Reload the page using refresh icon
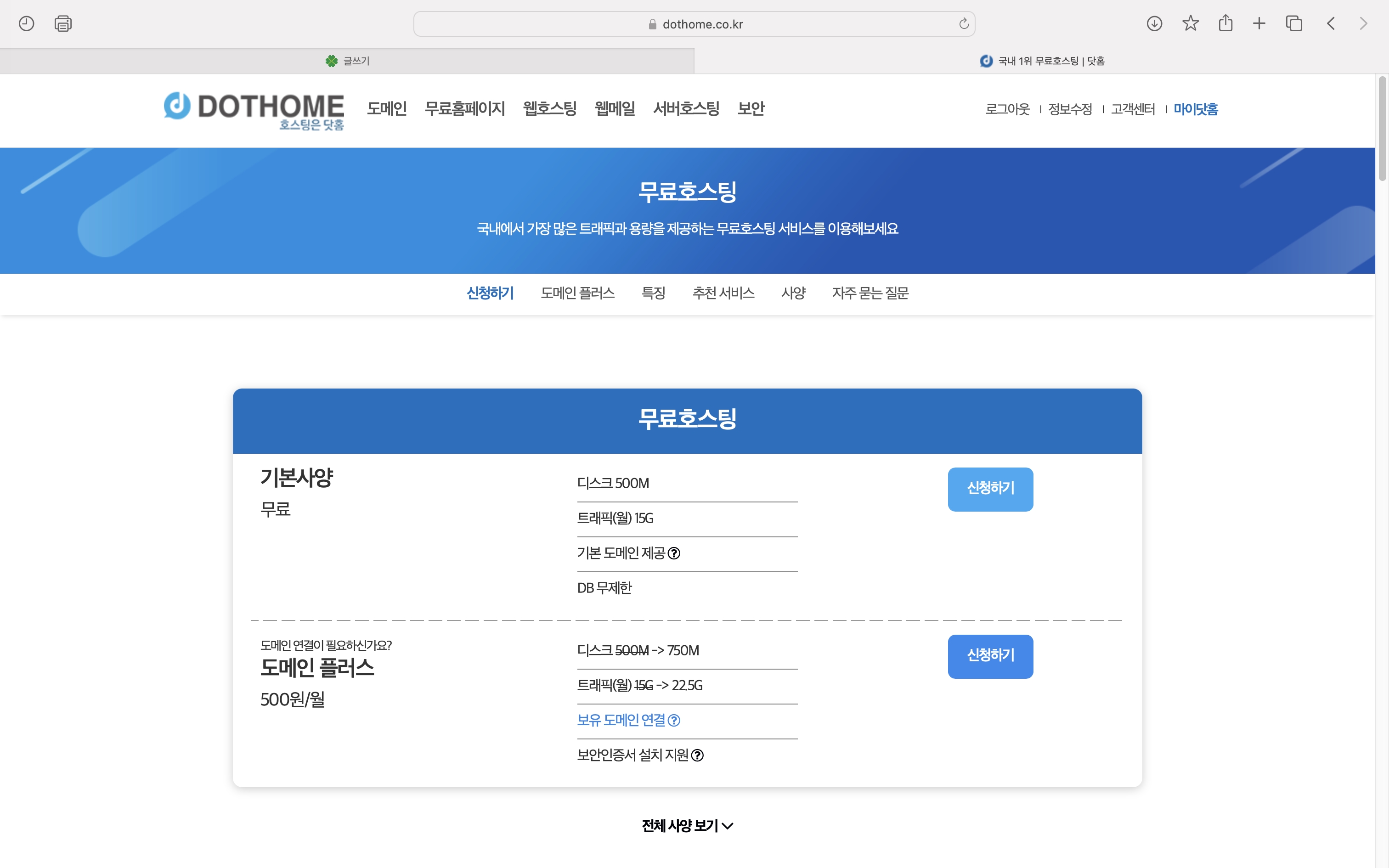This screenshot has height=868, width=1389. 964,23
